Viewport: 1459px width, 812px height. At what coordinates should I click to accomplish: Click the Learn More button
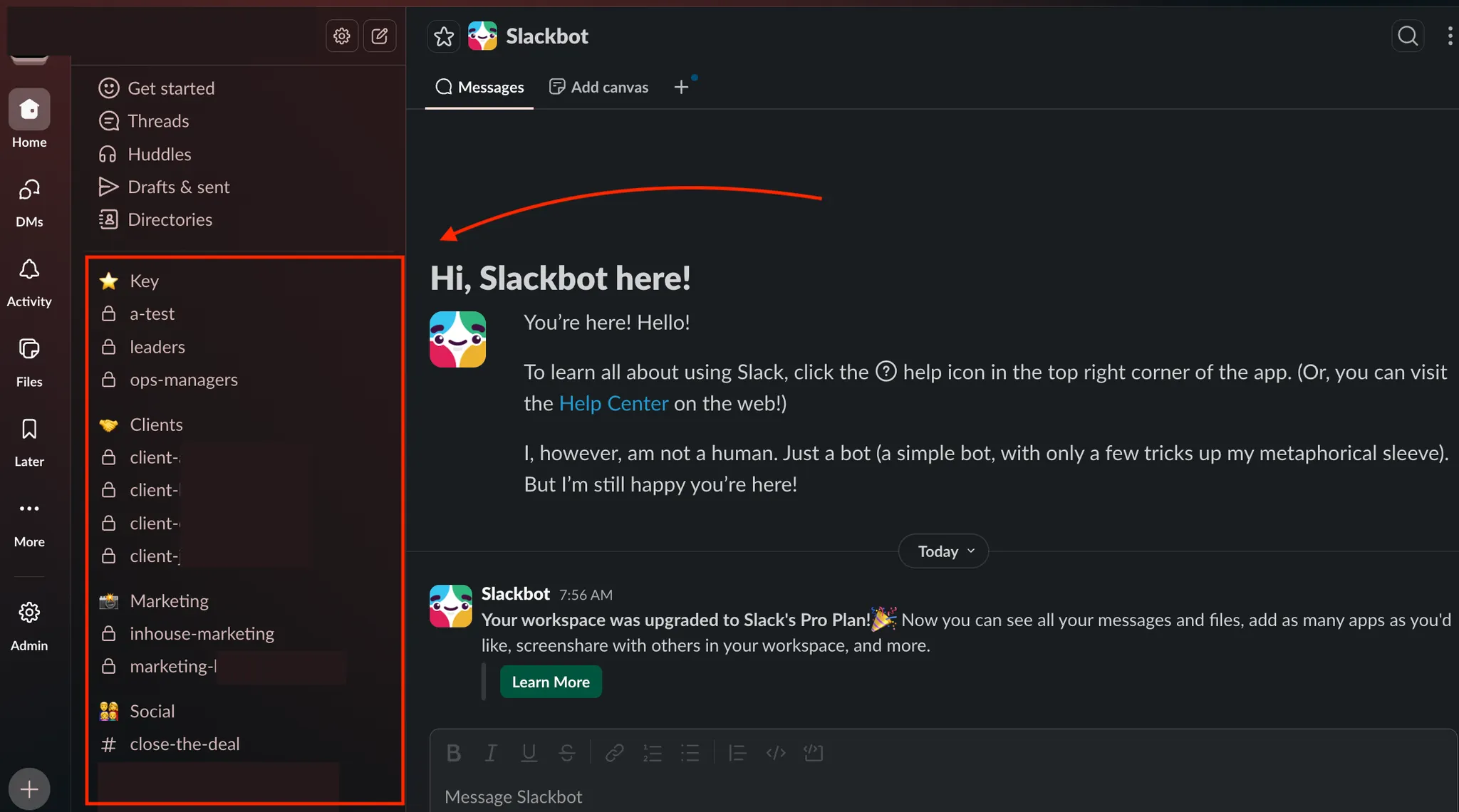click(x=551, y=682)
